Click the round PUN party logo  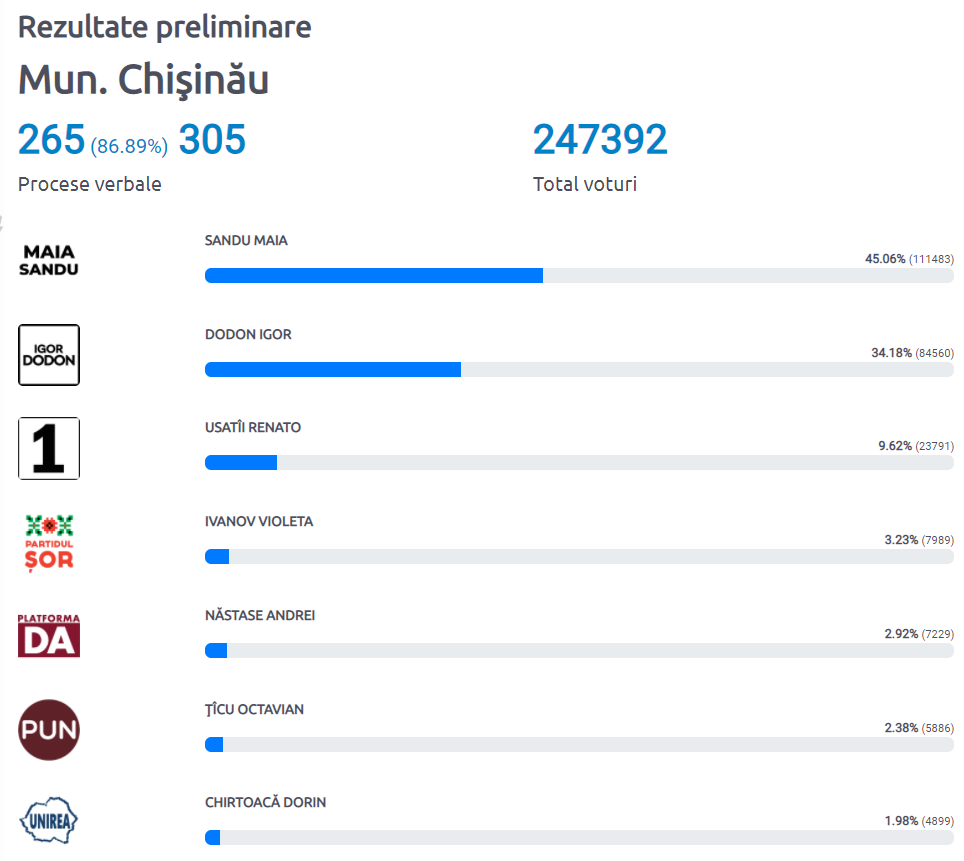click(x=49, y=729)
